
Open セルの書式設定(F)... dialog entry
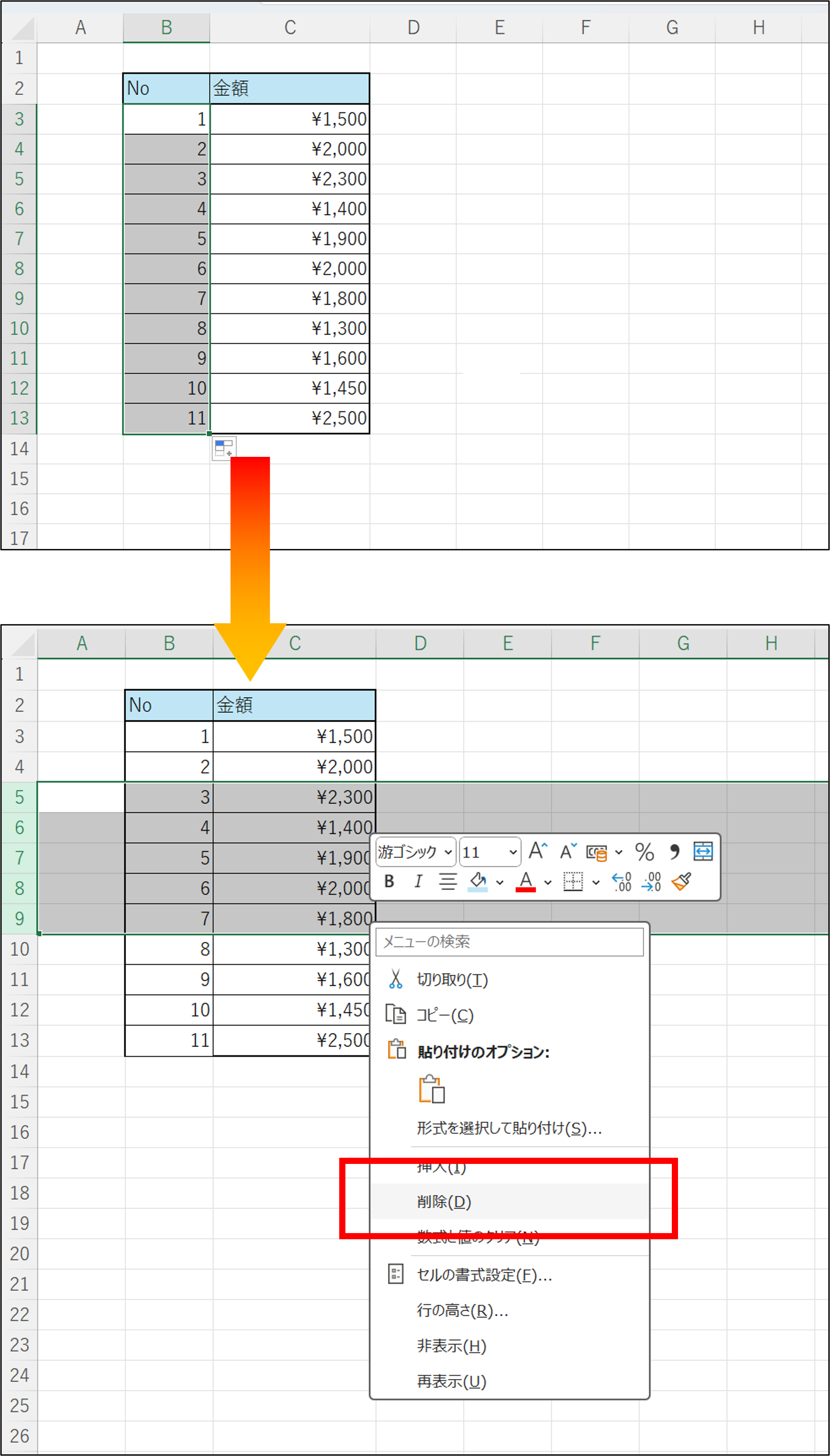coord(484,1275)
